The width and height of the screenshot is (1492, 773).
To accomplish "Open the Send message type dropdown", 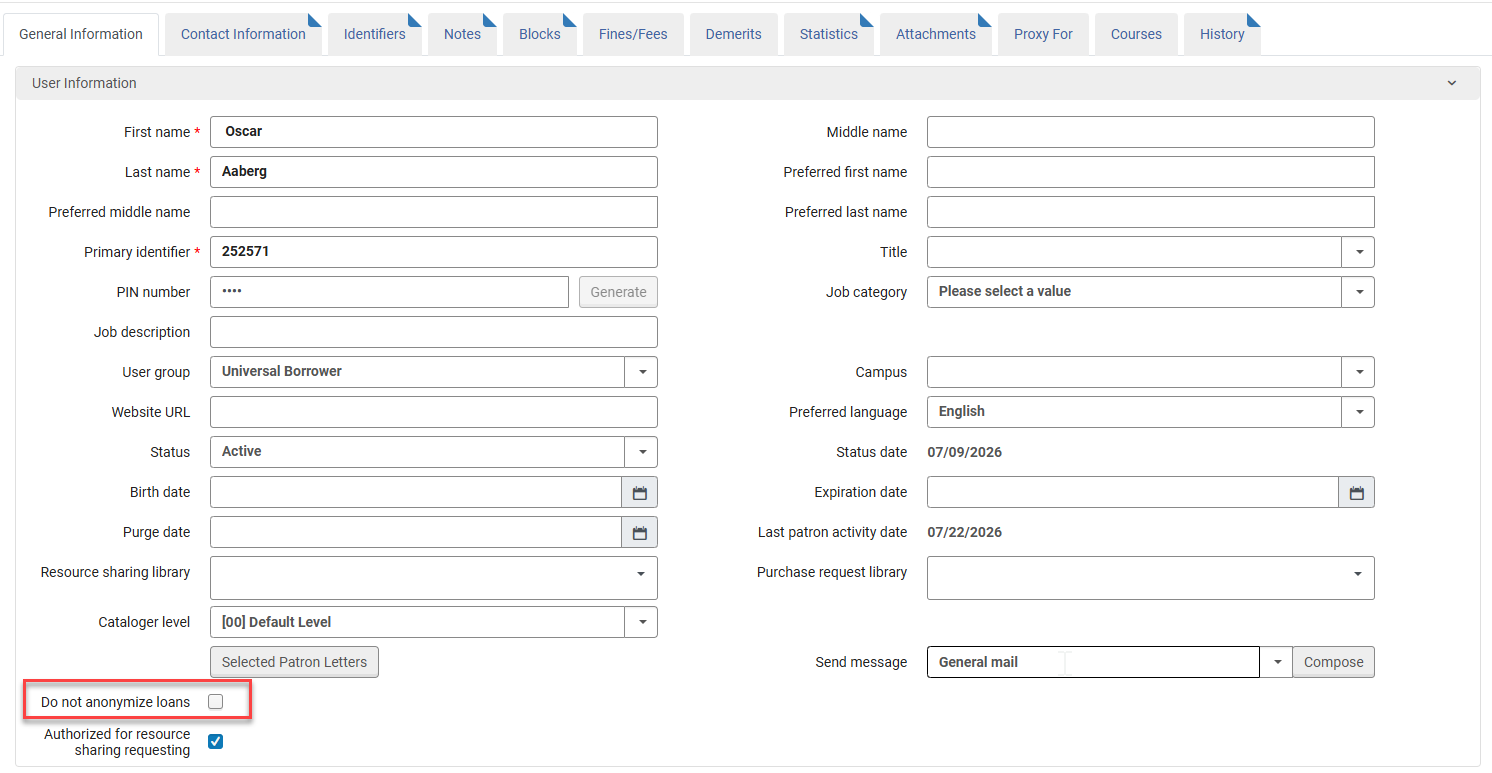I will [1277, 662].
